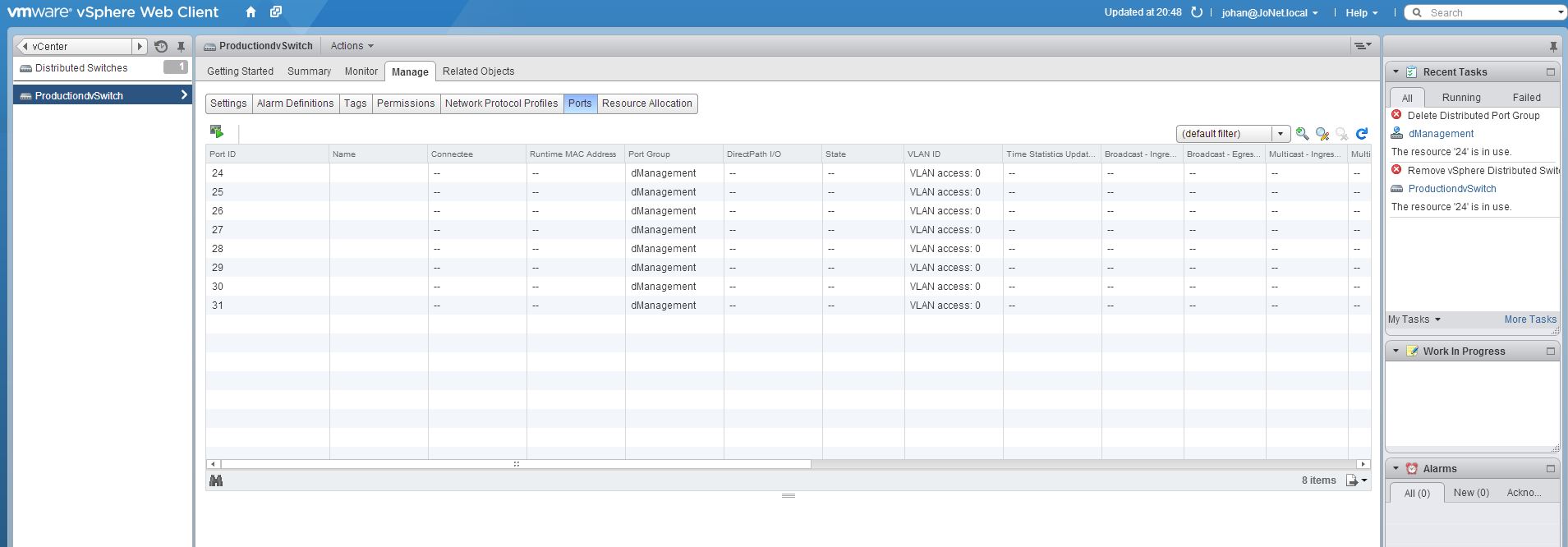
Task: Select the Settings sub-tab
Action: [228, 103]
